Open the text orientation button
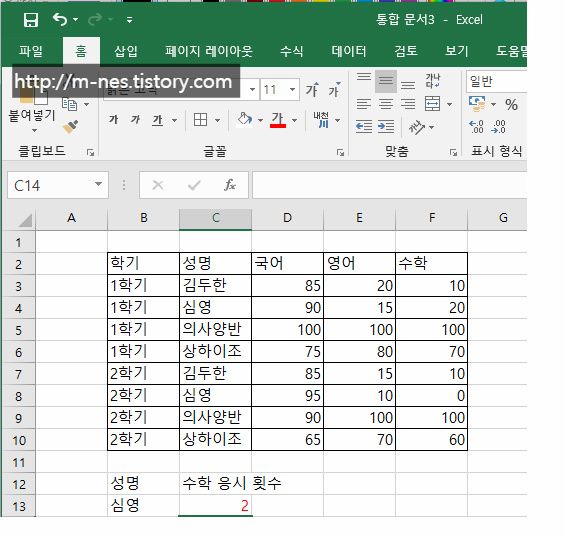Image resolution: width=565 pixels, height=536 pixels. [x=417, y=127]
